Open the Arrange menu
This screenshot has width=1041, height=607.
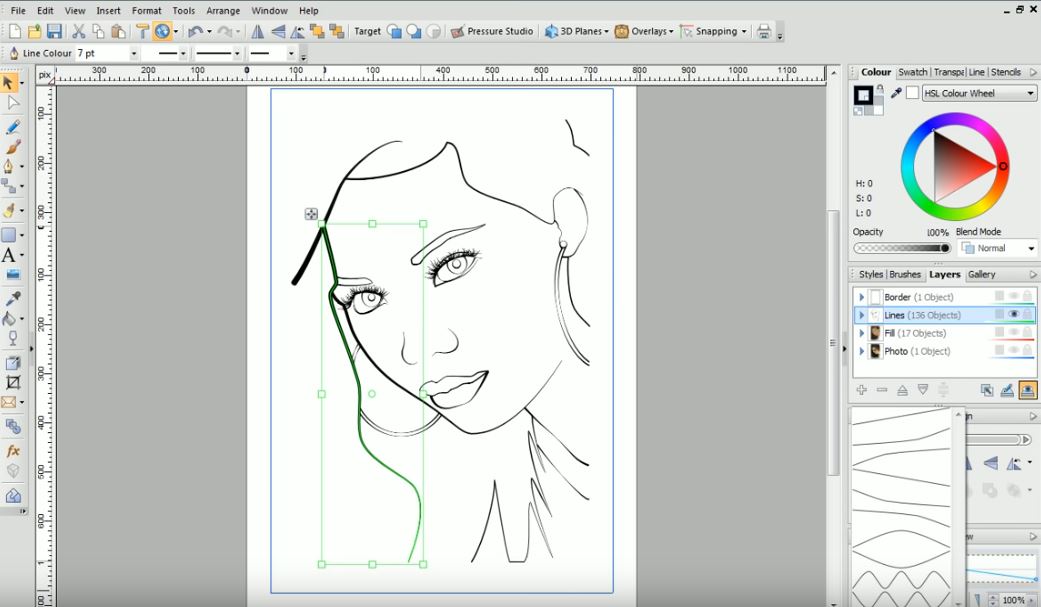[x=223, y=11]
